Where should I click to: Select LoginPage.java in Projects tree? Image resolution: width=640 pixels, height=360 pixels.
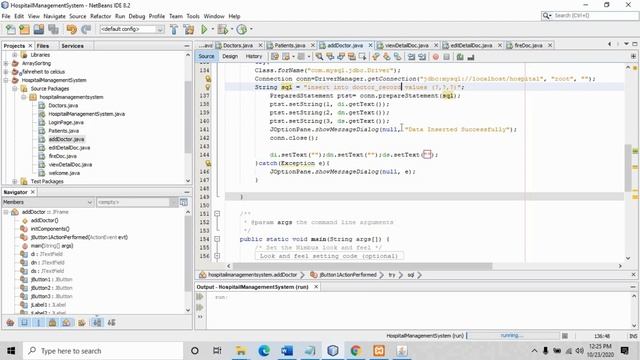(x=66, y=122)
